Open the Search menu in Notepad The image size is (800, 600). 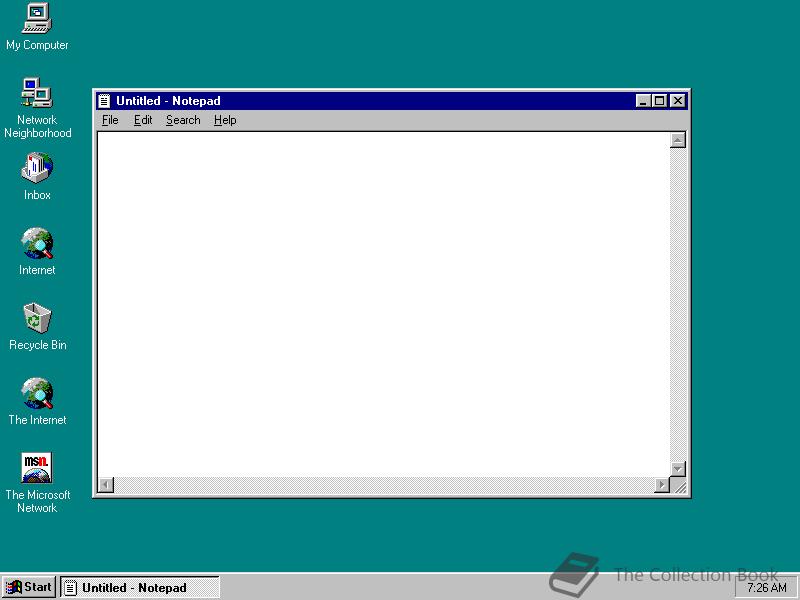point(183,120)
